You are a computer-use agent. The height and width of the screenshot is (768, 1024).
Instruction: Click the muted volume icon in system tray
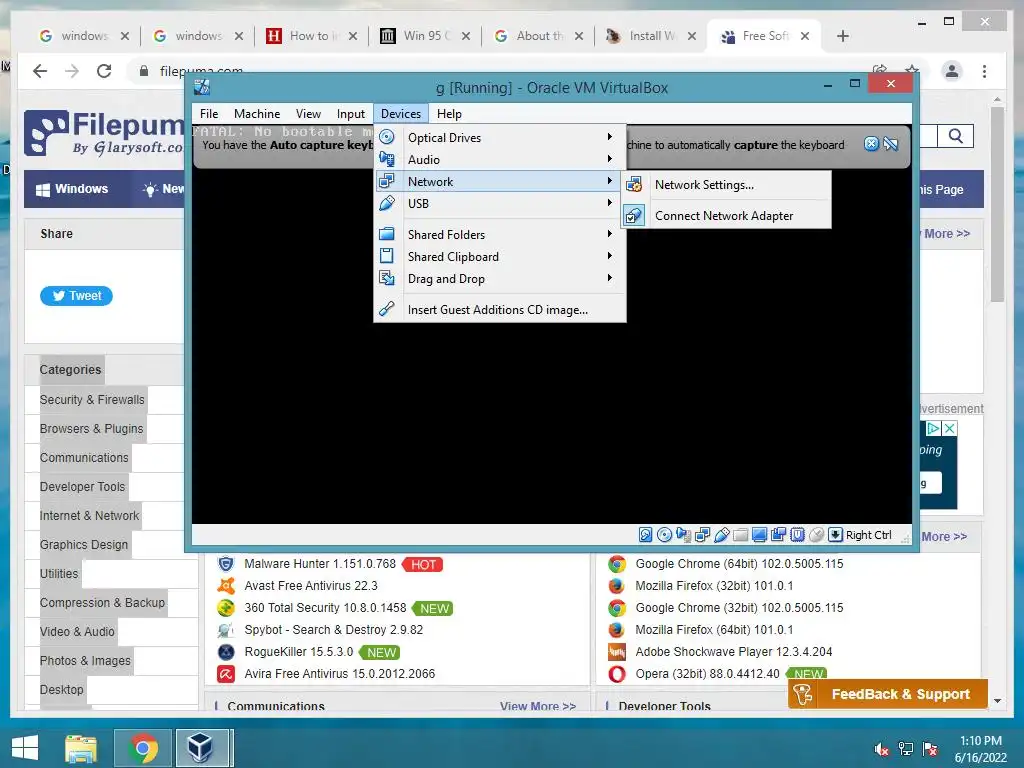tap(882, 748)
